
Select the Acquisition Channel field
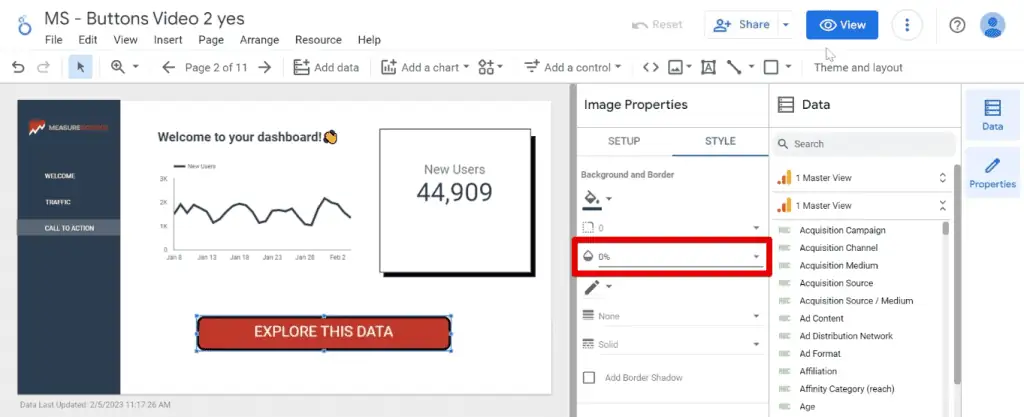point(838,248)
